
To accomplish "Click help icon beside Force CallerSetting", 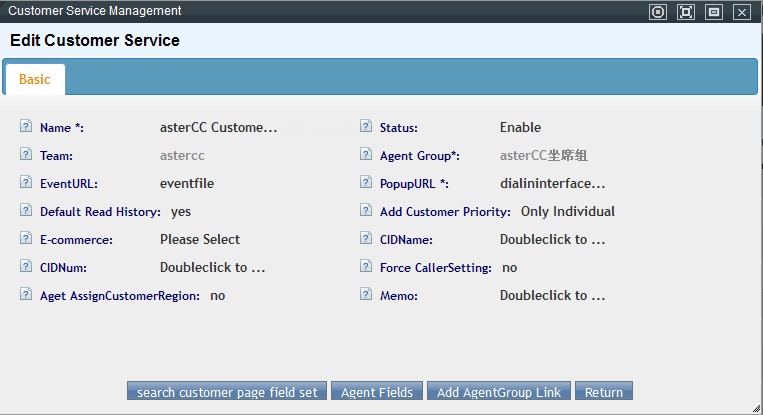I will click(x=366, y=267).
